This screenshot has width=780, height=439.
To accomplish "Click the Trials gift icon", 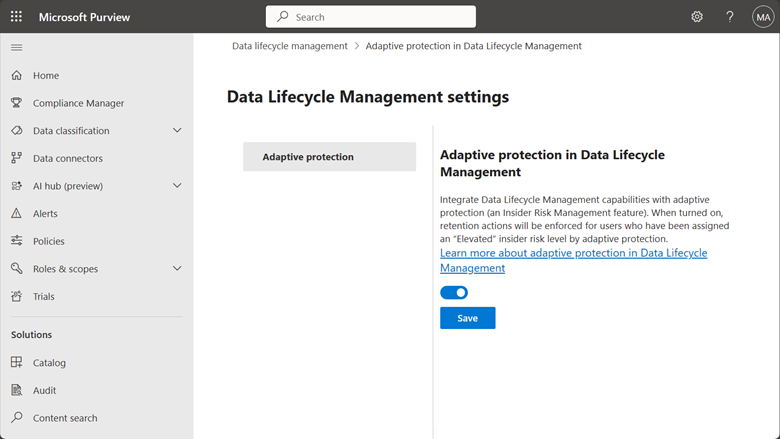I will coord(16,296).
